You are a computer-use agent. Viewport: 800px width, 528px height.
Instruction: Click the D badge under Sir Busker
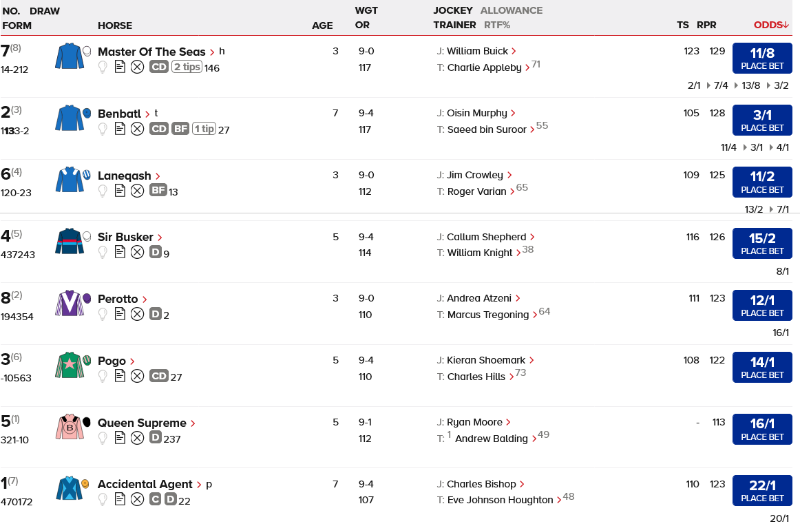tap(155, 253)
